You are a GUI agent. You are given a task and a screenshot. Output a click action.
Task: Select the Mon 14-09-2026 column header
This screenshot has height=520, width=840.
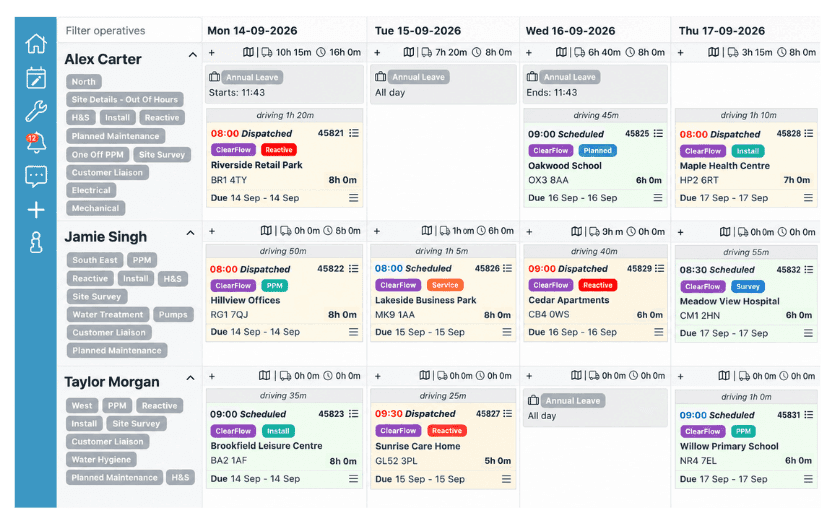[252, 31]
